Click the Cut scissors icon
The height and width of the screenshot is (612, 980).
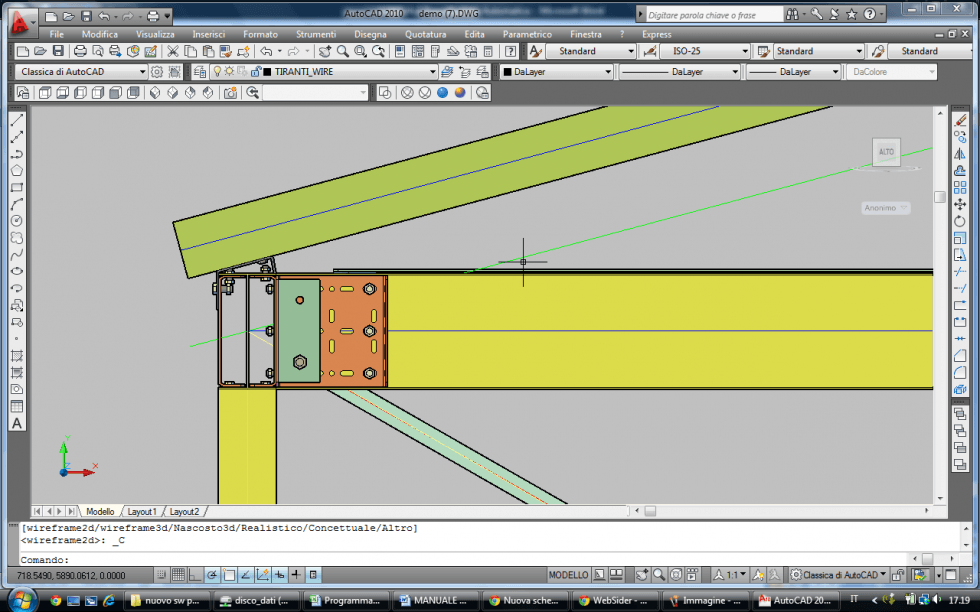point(173,51)
